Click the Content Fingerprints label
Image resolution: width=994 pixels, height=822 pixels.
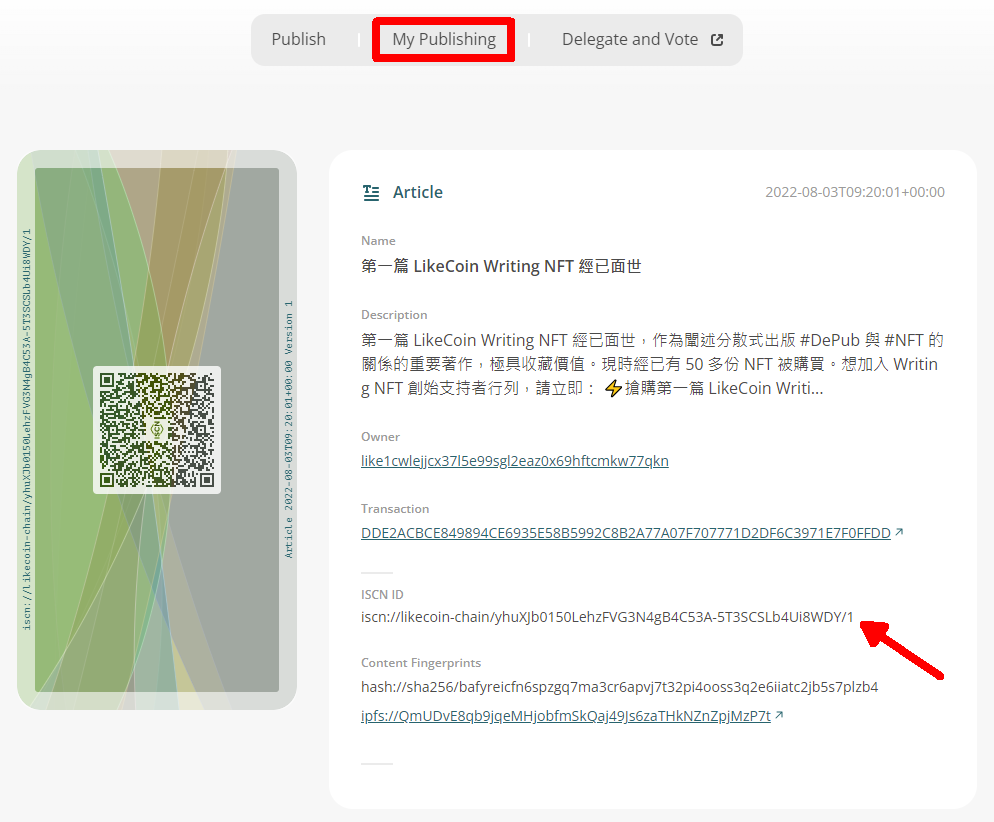pyautogui.click(x=421, y=663)
